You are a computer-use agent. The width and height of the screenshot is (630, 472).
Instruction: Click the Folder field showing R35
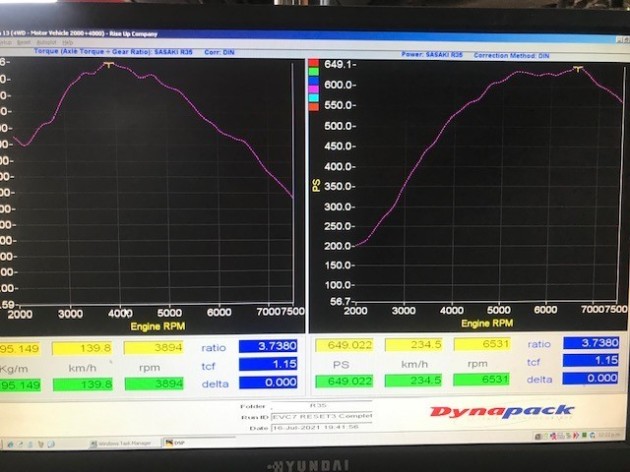pos(321,405)
